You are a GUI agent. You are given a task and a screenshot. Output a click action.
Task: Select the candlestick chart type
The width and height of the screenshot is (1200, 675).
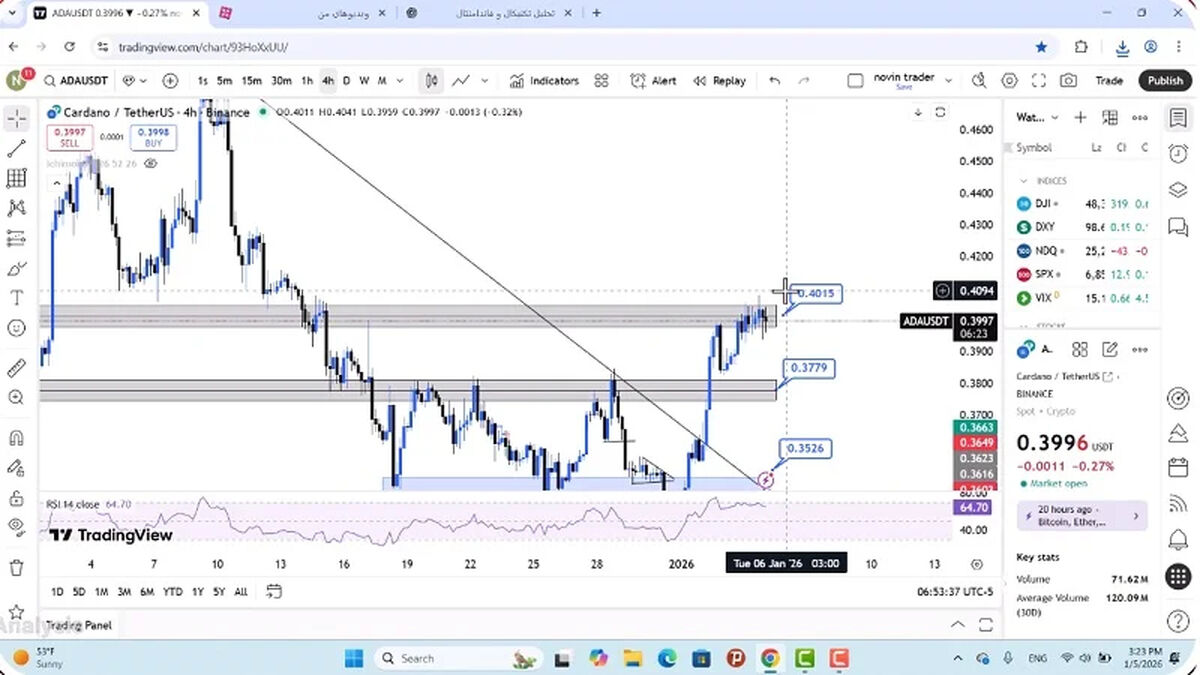tap(432, 81)
